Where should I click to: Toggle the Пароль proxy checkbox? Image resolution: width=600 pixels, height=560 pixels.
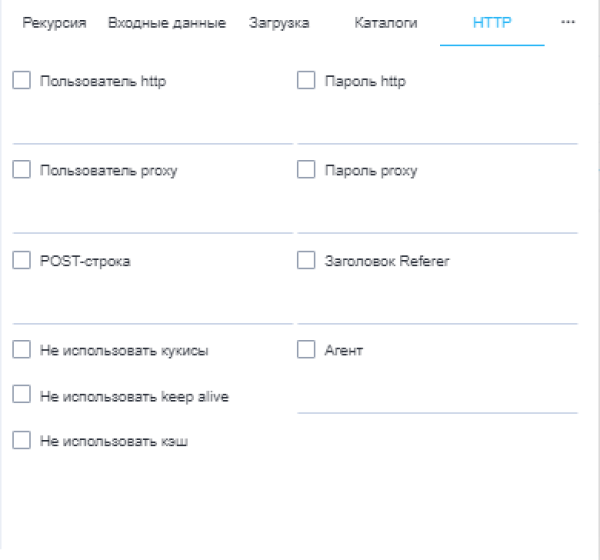(x=306, y=170)
